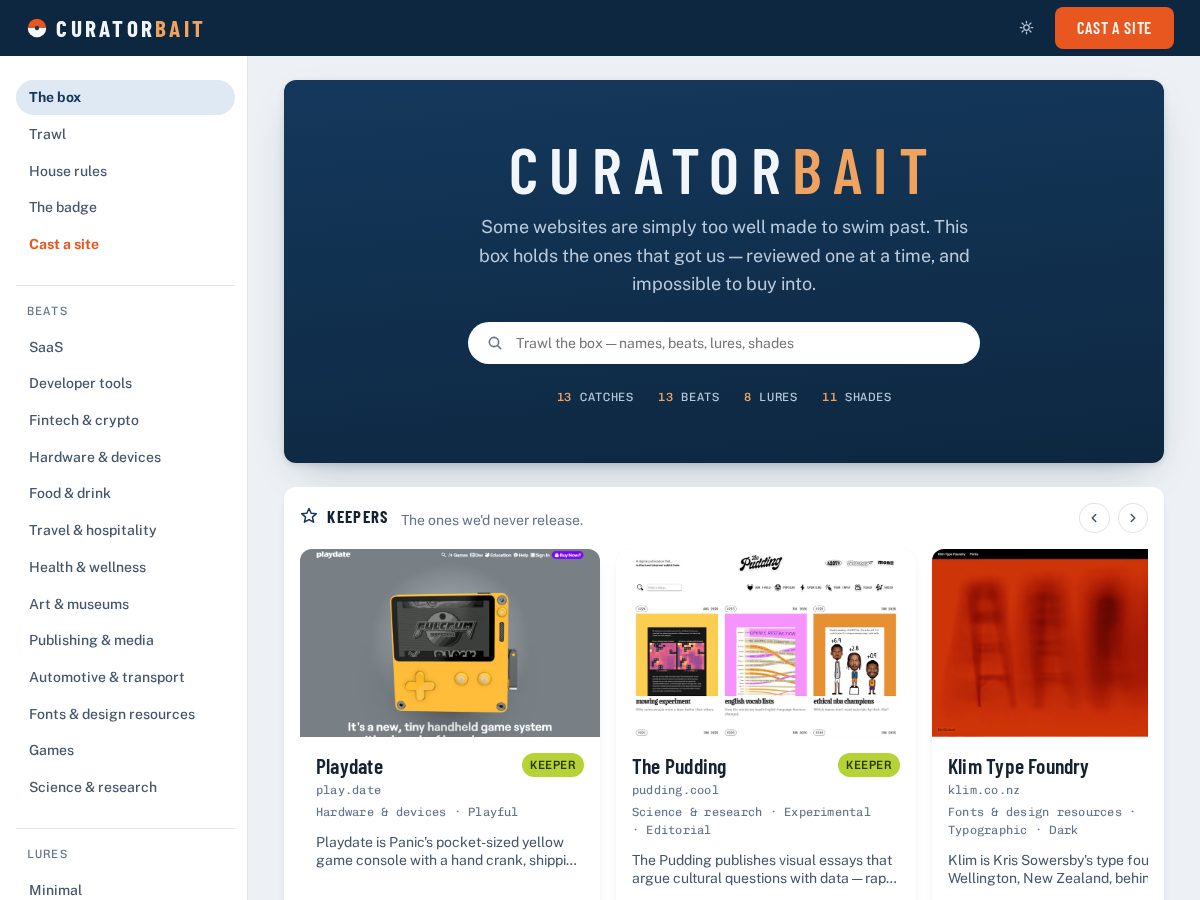The height and width of the screenshot is (900, 1200).
Task: Click the Typographic tag on Klim card
Action: [x=987, y=830]
